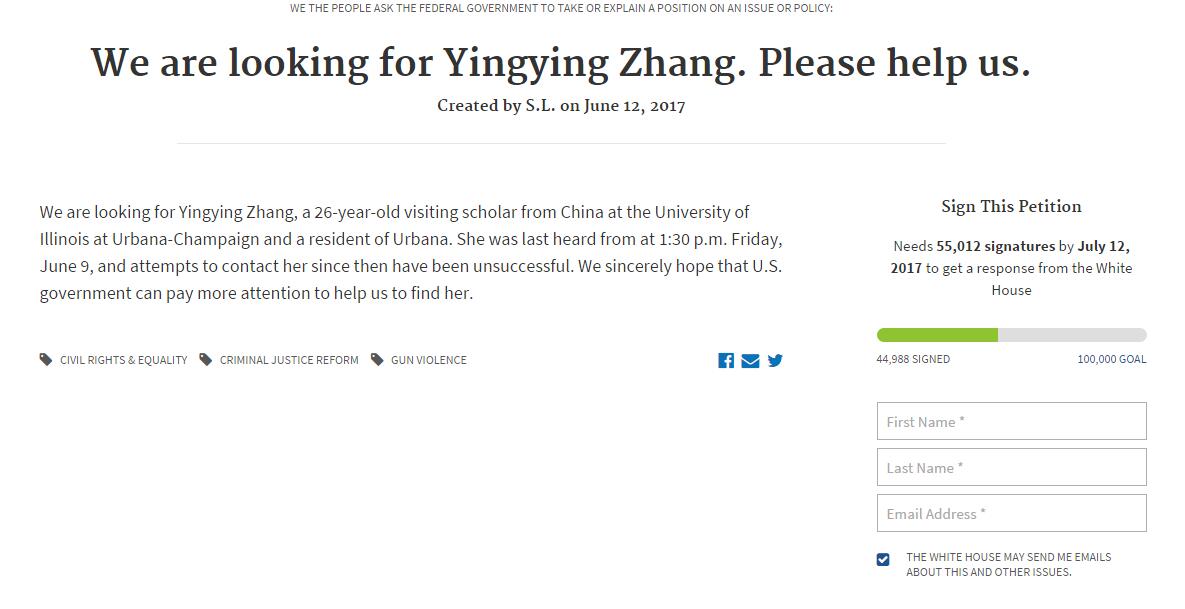Click the Created by S.L. byline

561,106
